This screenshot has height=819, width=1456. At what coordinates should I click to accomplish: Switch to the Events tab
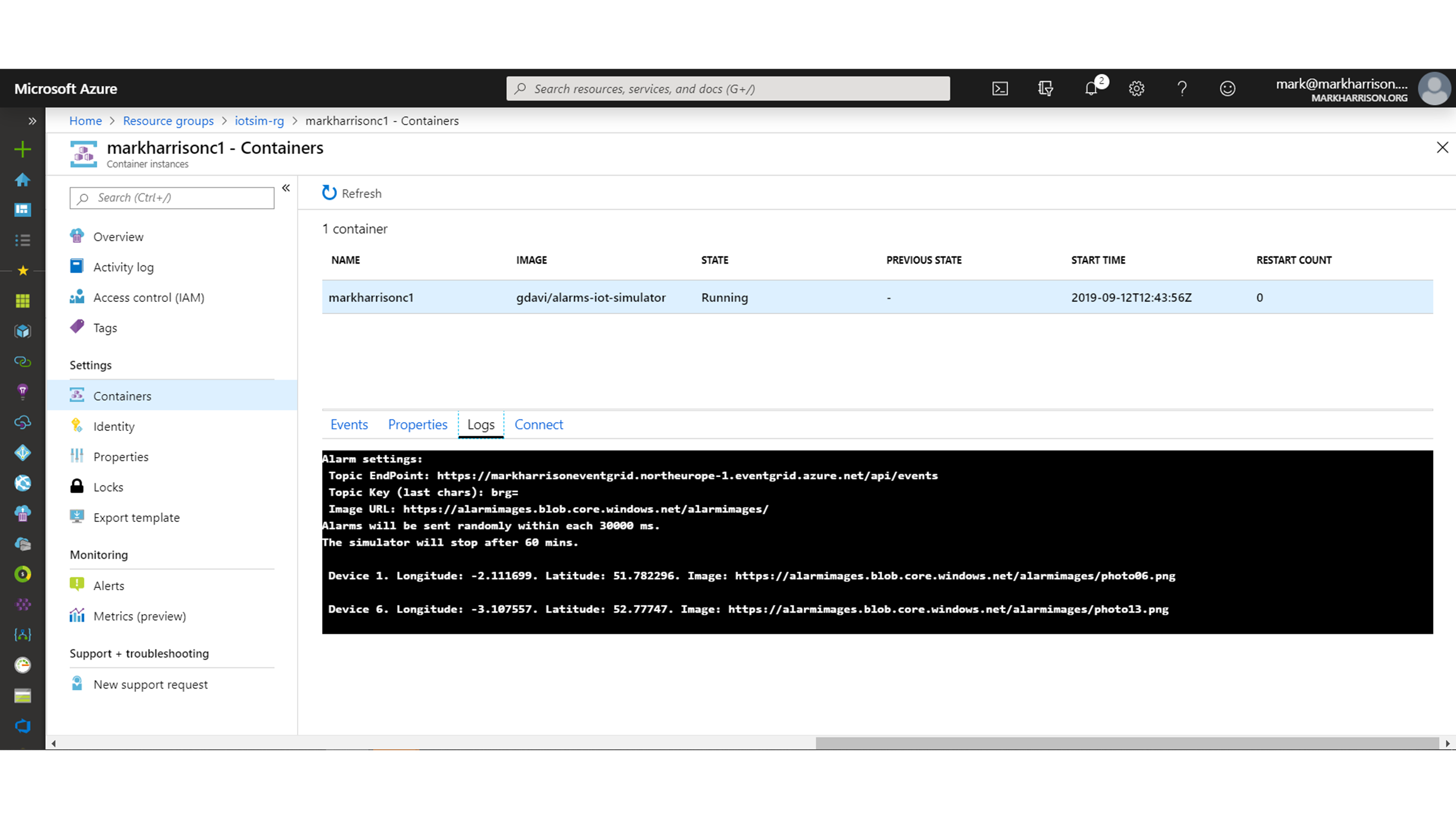click(x=349, y=424)
